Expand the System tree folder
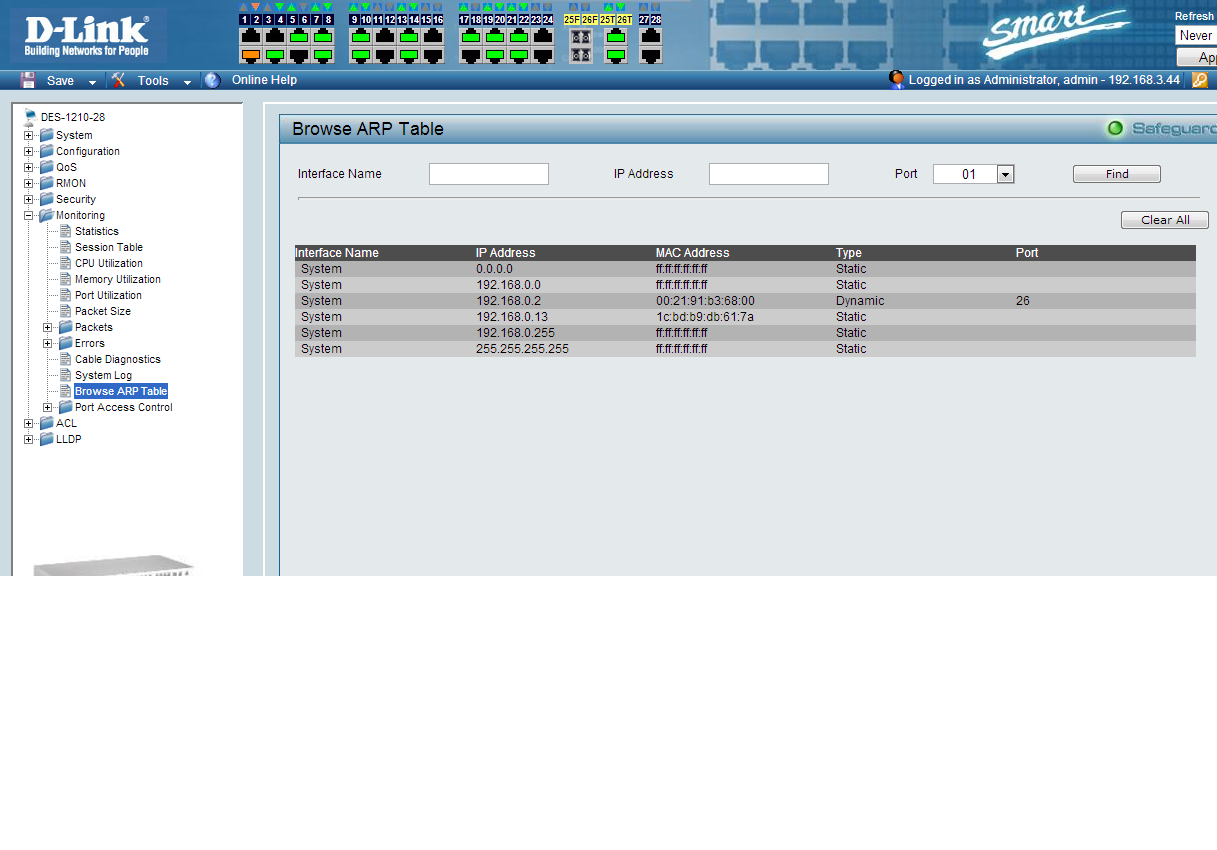The height and width of the screenshot is (850, 1217). (29, 135)
